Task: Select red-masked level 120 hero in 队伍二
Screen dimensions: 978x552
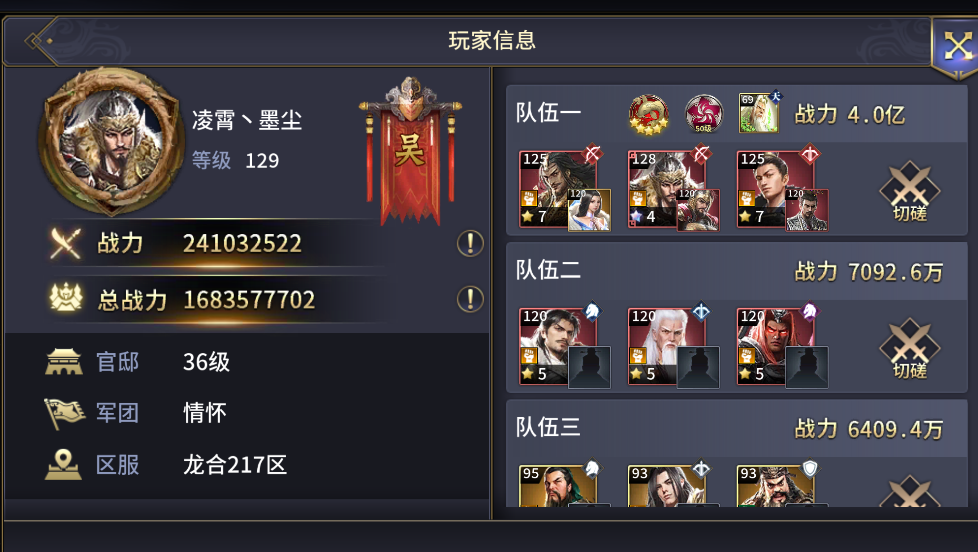Action: click(x=775, y=346)
